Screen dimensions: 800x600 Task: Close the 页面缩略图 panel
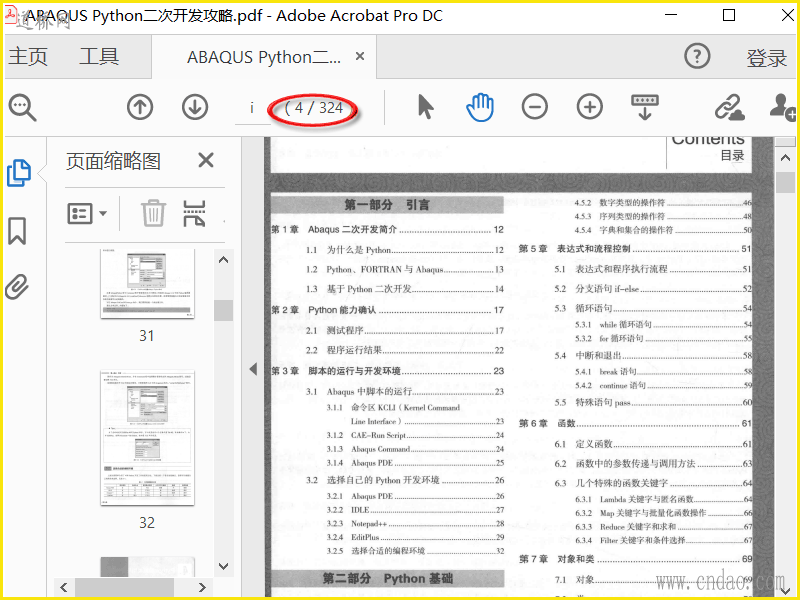click(206, 161)
